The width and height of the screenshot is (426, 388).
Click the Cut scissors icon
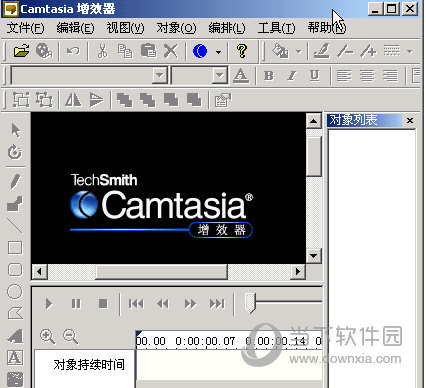coord(102,51)
